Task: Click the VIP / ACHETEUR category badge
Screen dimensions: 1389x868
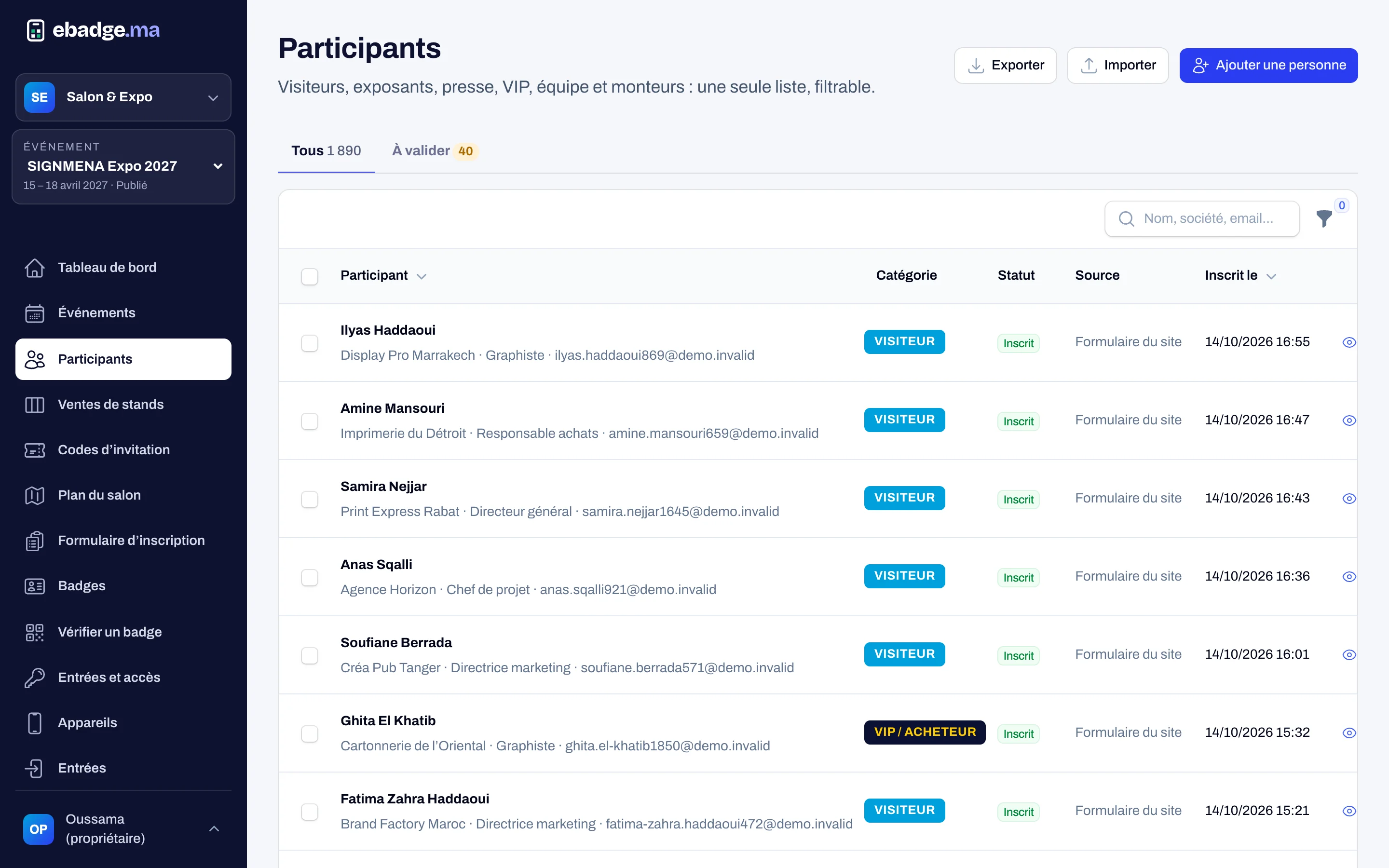Action: coord(925,732)
